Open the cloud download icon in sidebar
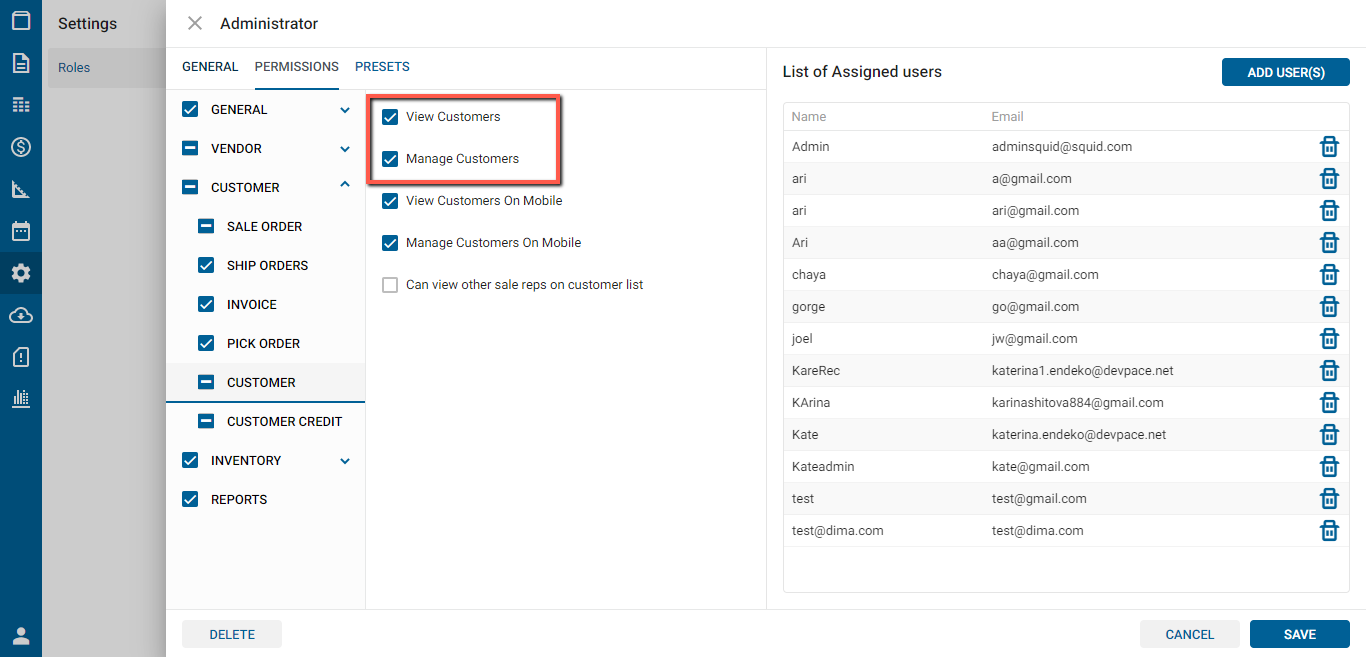The image size is (1366, 657). click(x=21, y=315)
